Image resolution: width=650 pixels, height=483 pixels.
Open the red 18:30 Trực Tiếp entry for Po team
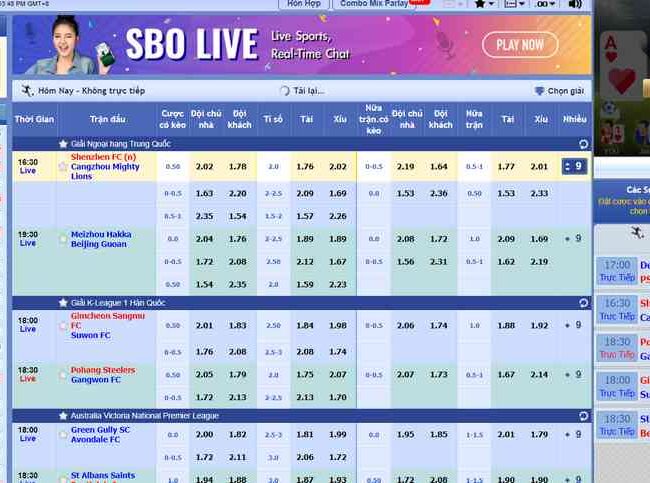pos(617,348)
